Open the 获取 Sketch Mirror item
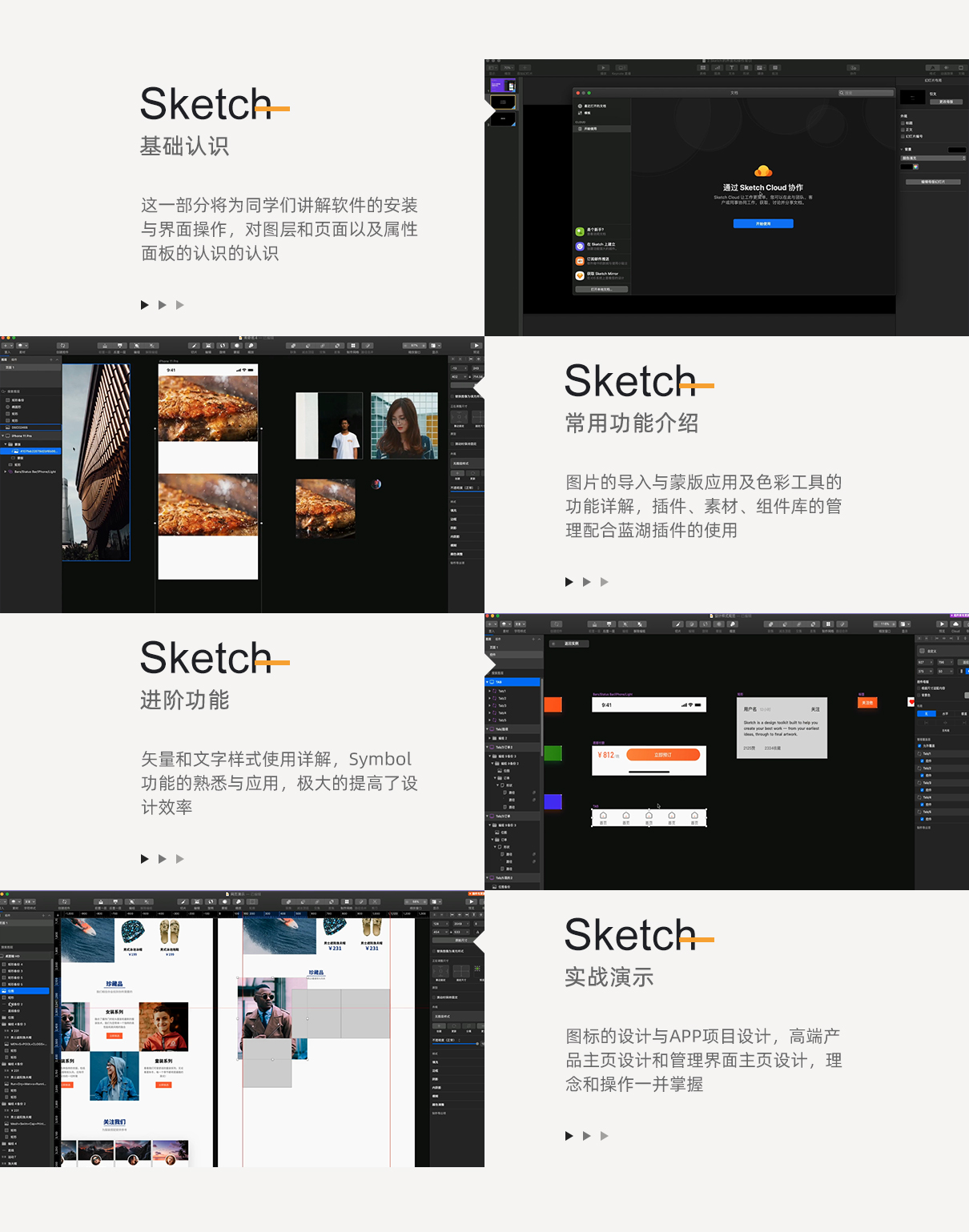The height and width of the screenshot is (1232, 969). (x=601, y=275)
